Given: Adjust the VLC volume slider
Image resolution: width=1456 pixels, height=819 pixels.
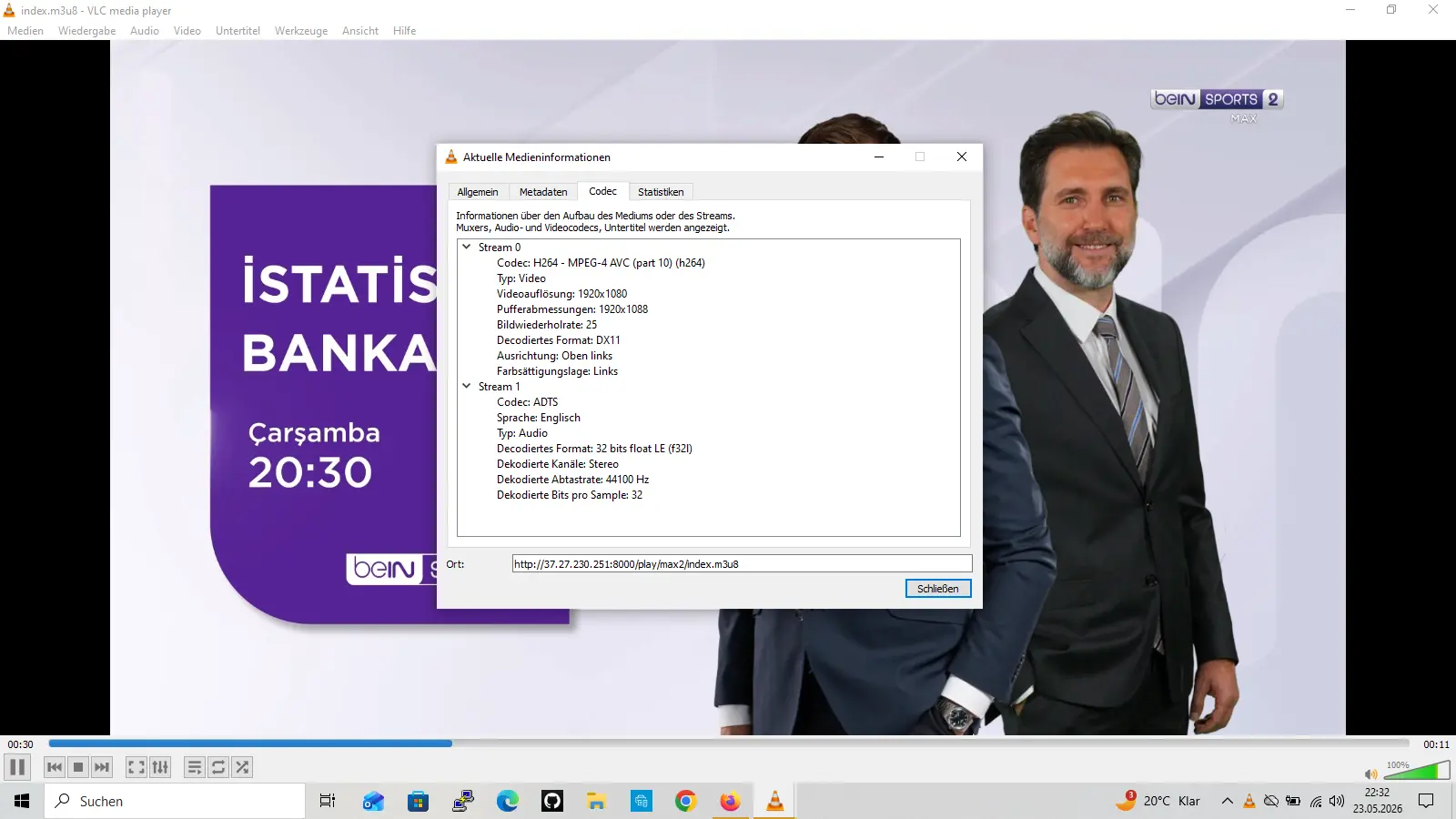Looking at the screenshot, I should click(1416, 771).
